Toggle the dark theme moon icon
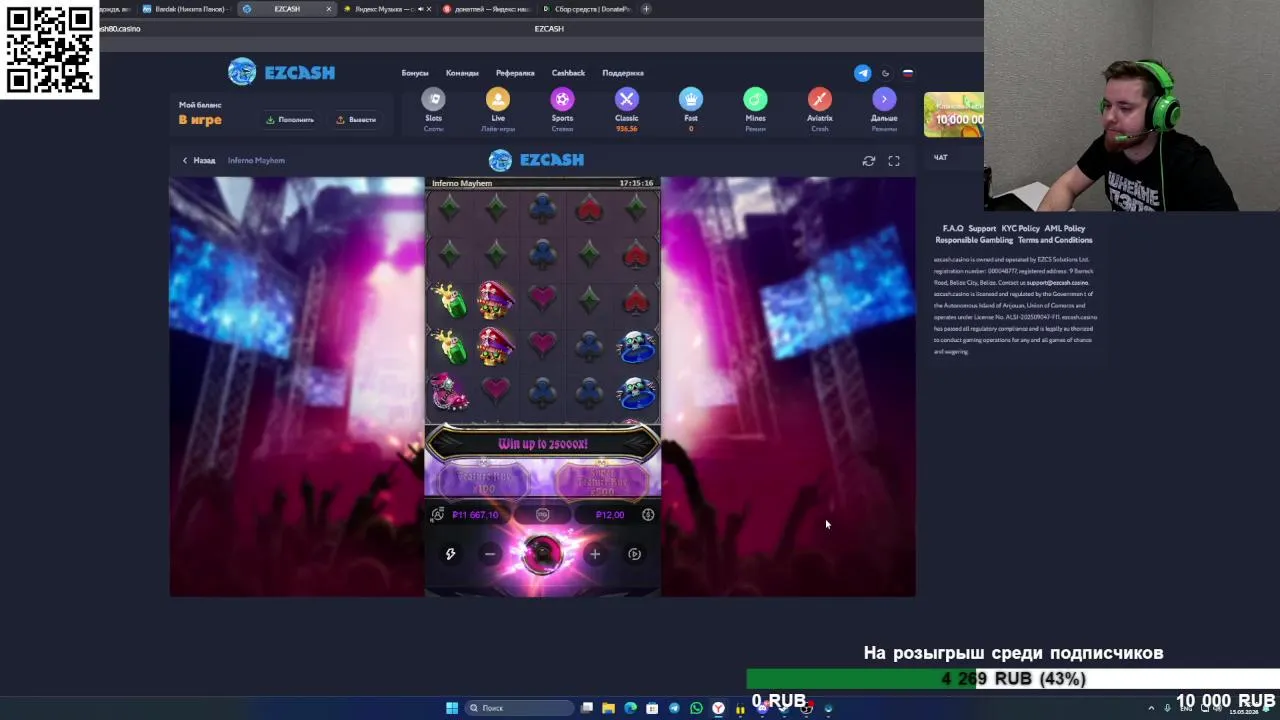1280x720 pixels. [885, 73]
